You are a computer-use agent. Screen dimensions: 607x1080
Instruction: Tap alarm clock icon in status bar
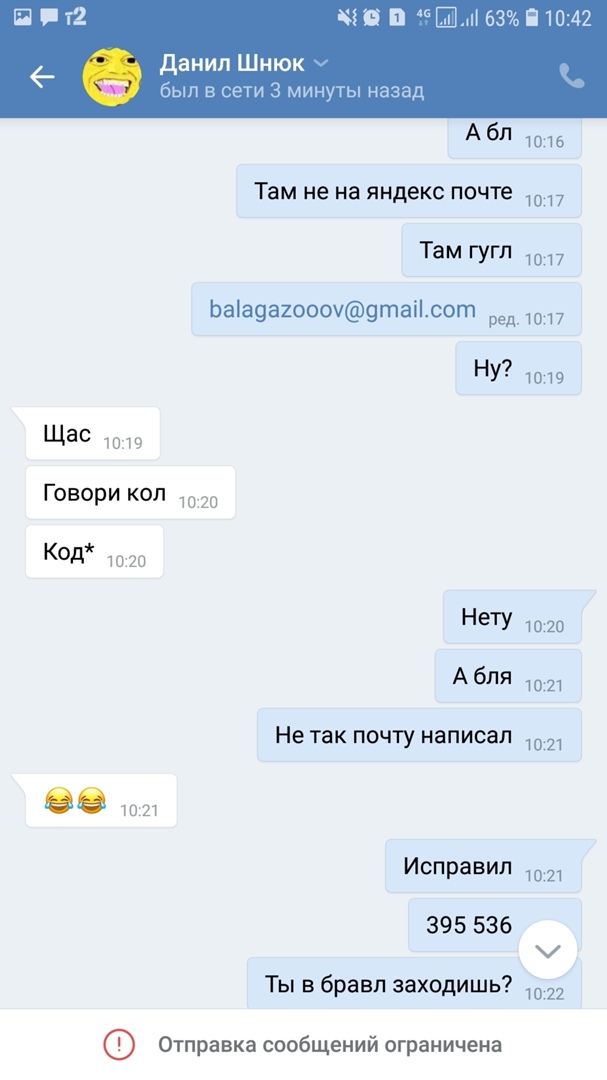click(371, 17)
